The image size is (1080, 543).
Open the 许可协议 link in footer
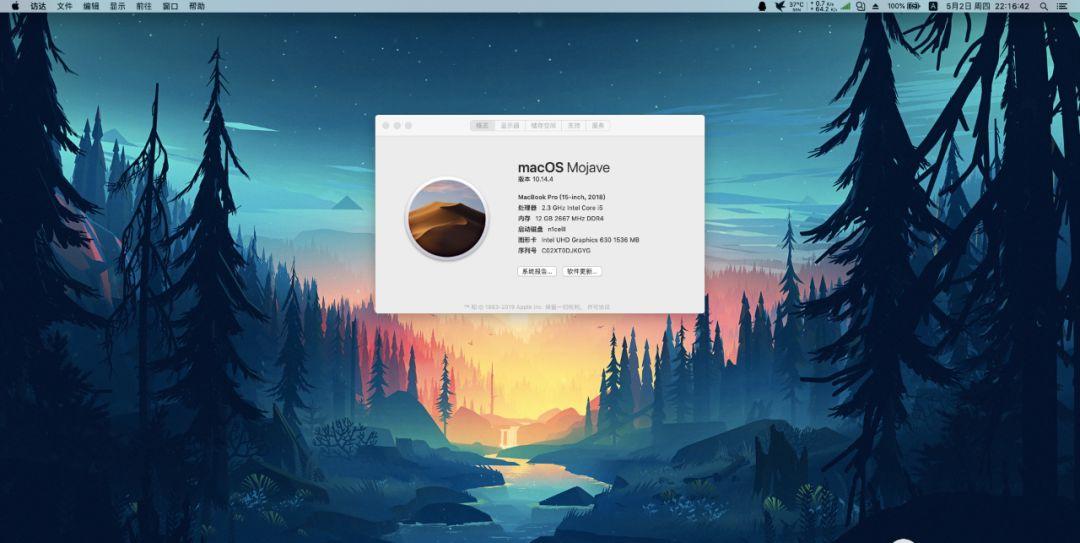coord(599,307)
